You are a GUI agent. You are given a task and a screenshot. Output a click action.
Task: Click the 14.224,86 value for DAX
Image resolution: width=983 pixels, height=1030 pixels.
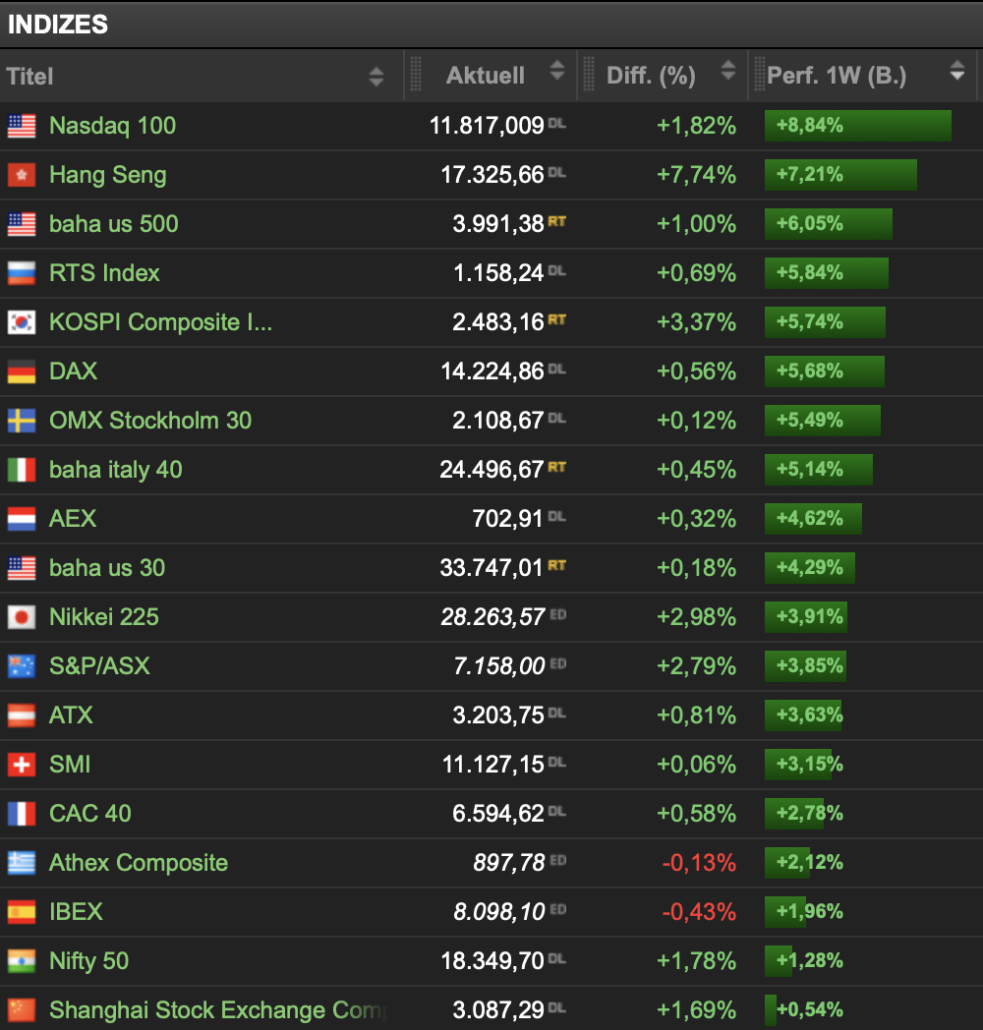[492, 371]
